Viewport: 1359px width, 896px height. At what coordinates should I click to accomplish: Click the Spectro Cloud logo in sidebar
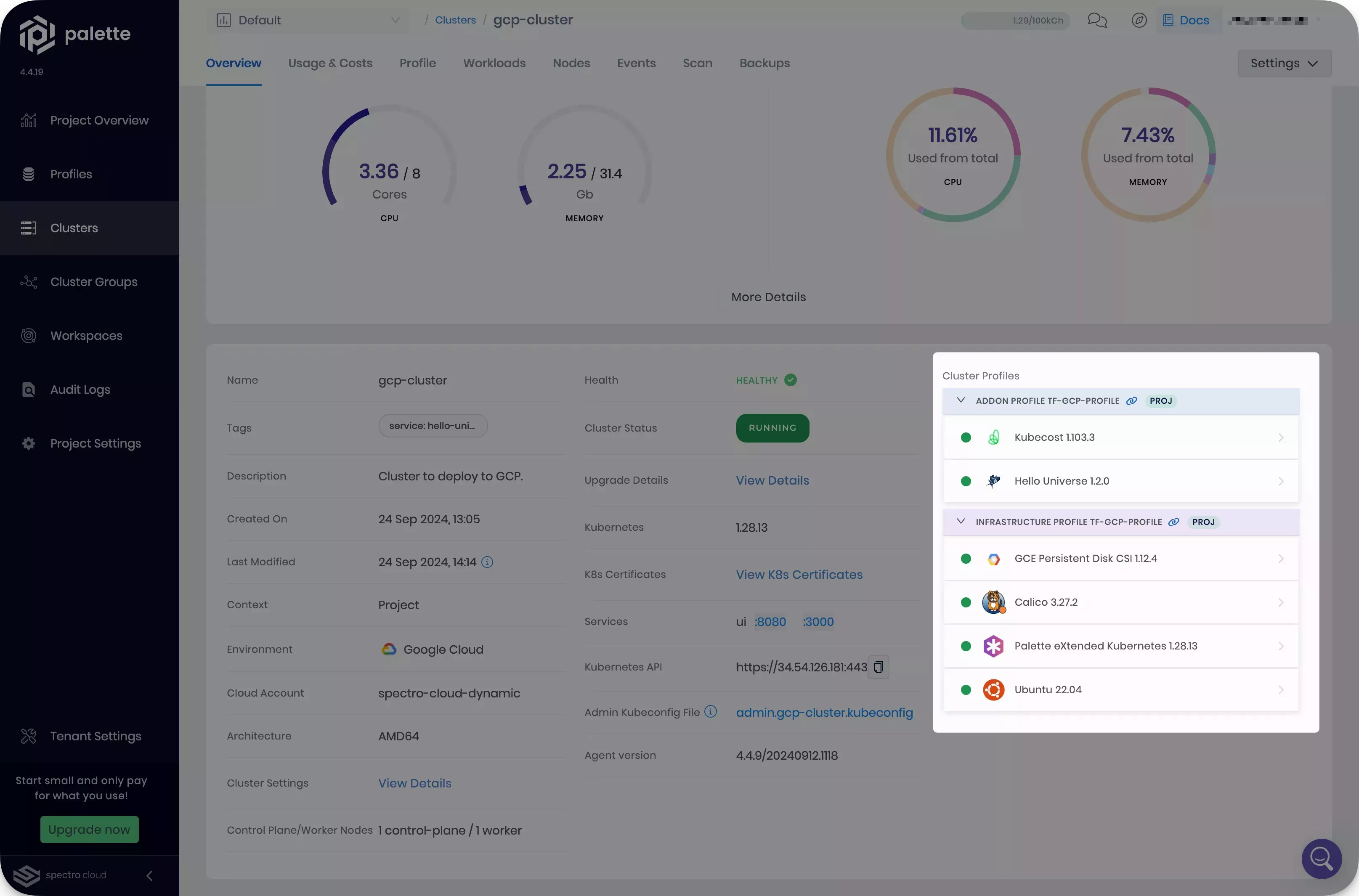point(27,875)
